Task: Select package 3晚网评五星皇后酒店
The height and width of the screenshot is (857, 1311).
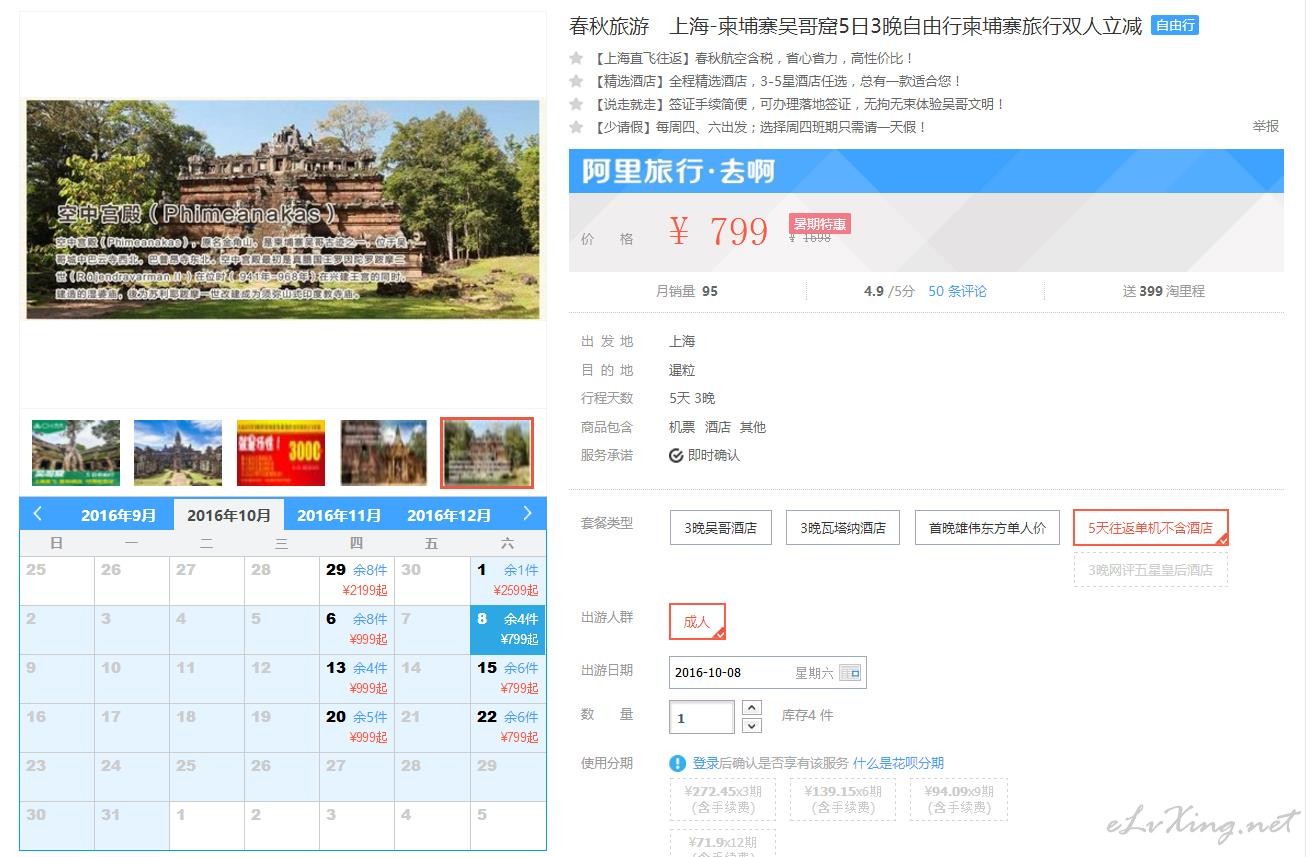Action: click(1150, 569)
